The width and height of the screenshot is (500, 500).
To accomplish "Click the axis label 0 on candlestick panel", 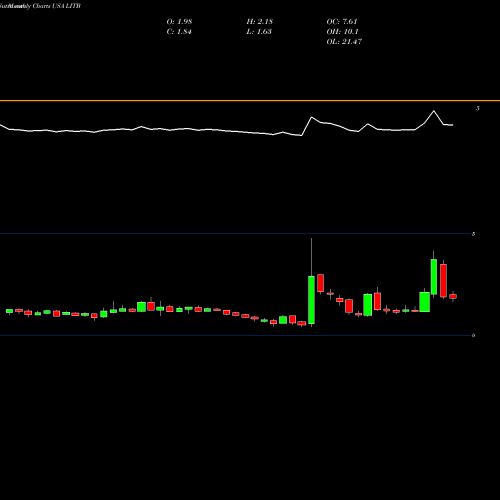I will coord(473,336).
